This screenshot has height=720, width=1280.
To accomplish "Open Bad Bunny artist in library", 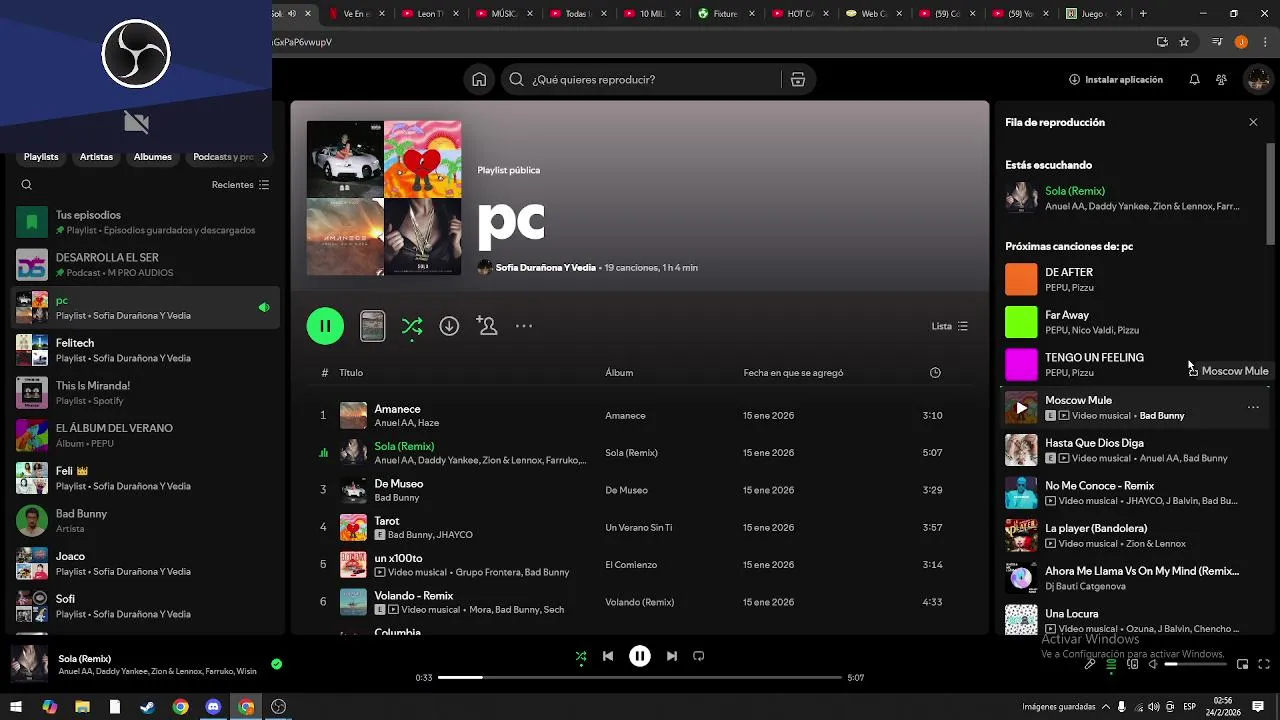I will [145, 521].
